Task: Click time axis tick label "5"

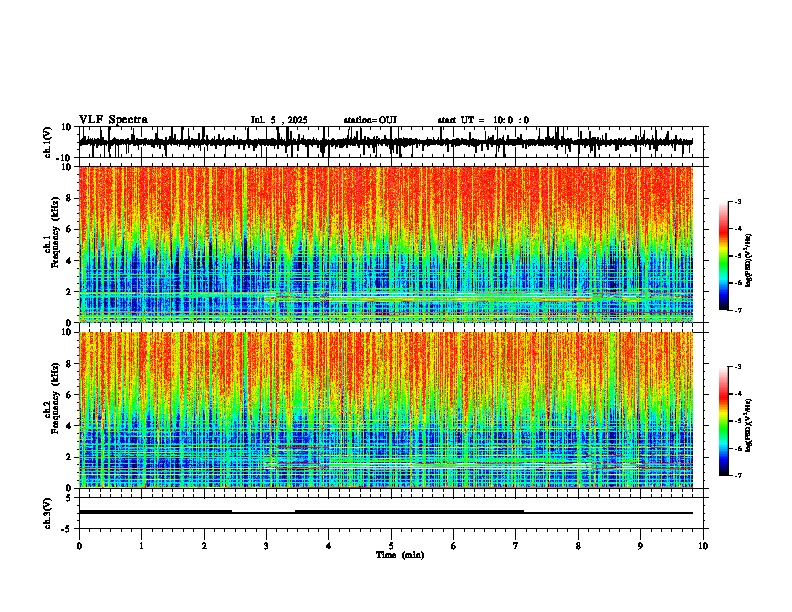Action: point(391,546)
